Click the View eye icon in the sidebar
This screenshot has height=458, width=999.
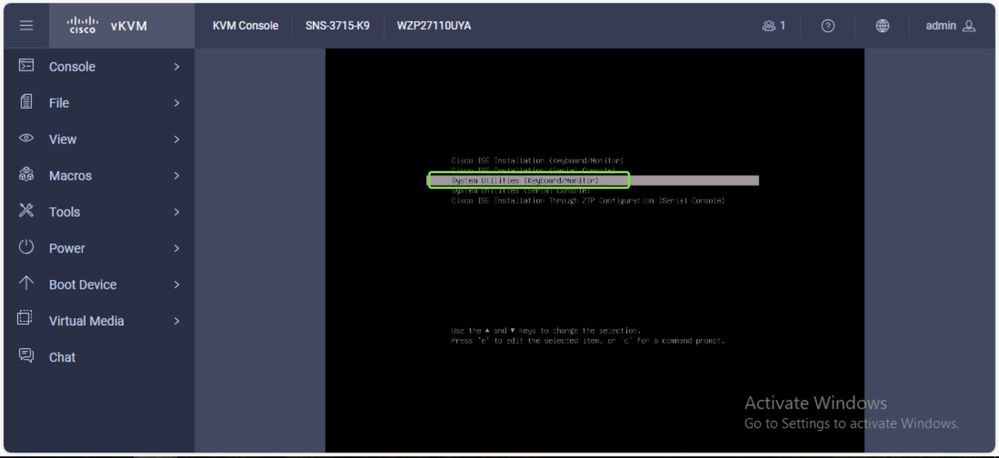click(26, 138)
